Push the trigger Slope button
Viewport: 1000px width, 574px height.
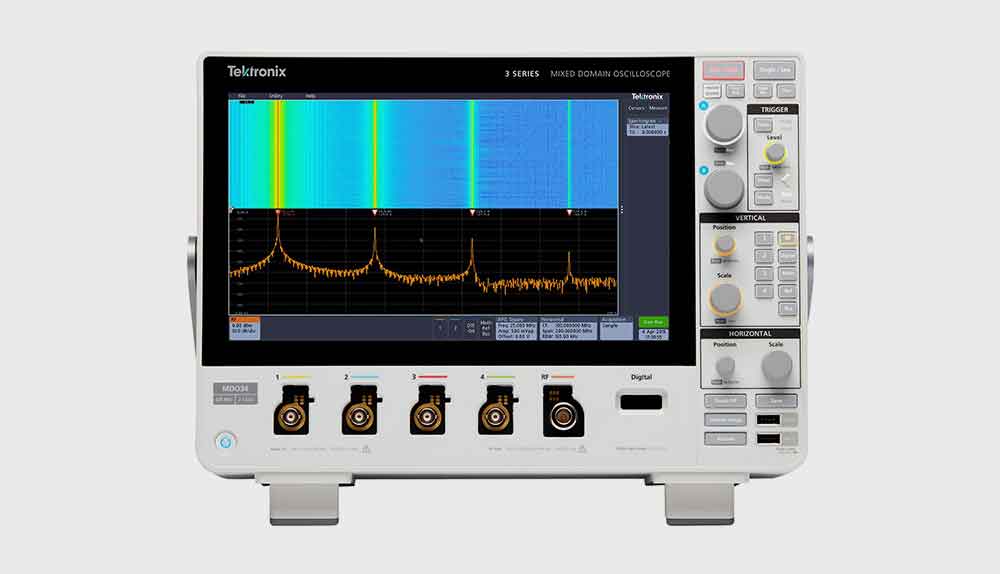point(763,180)
